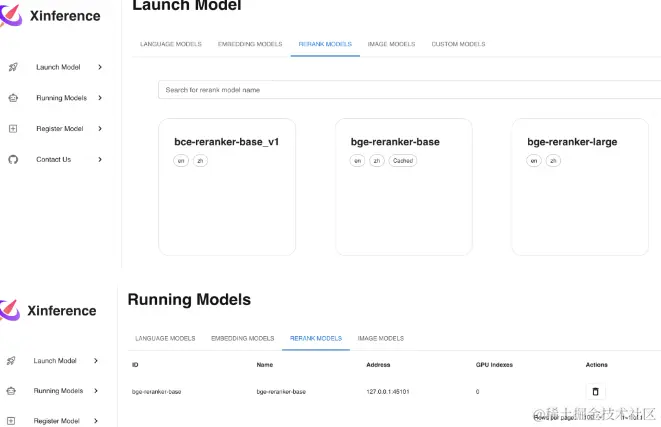Click the GPU Indexes column header

click(494, 365)
